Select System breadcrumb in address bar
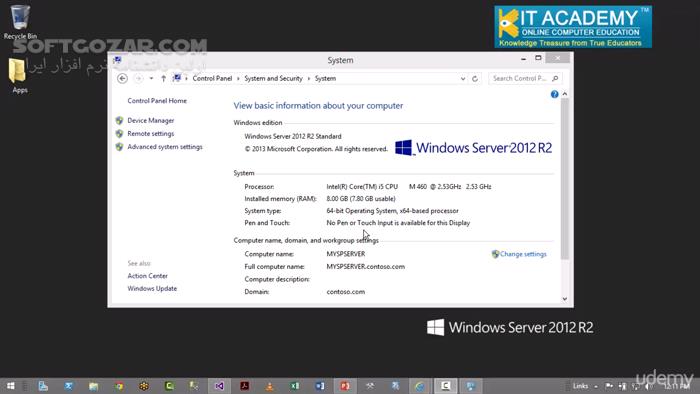The width and height of the screenshot is (700, 394). coord(325,78)
